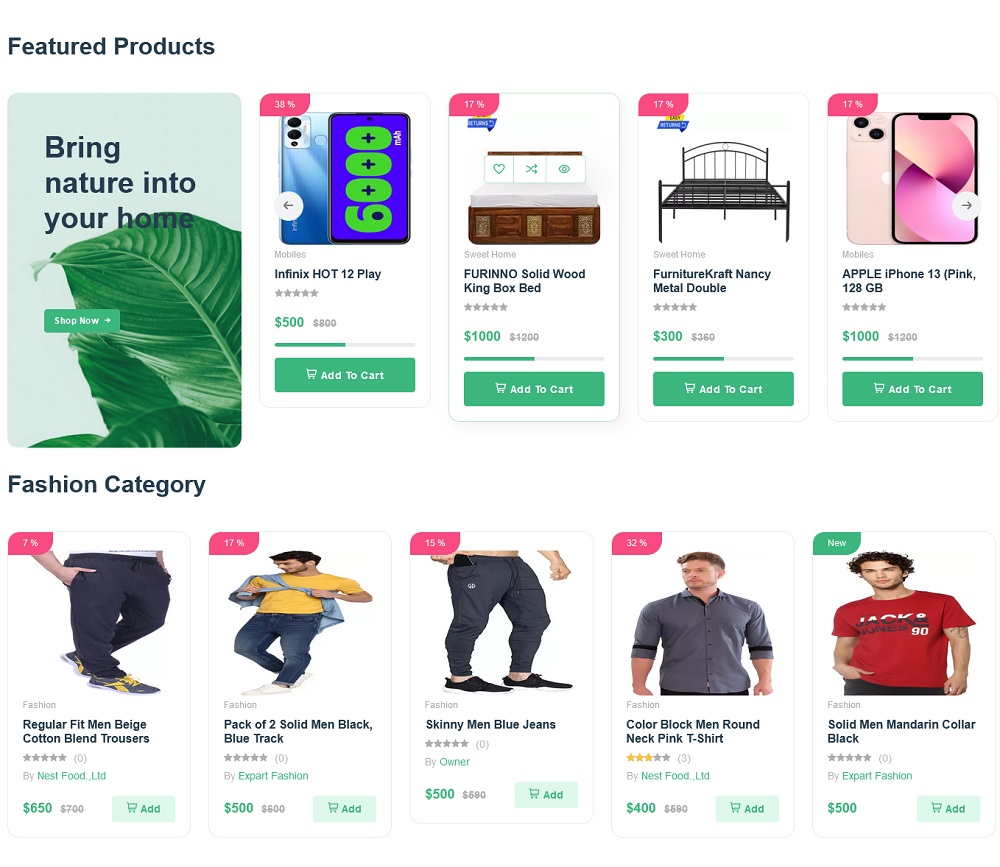Screen dimensions: 1000x867
Task: Advance featured products carousel with right arrow
Action: [x=966, y=205]
